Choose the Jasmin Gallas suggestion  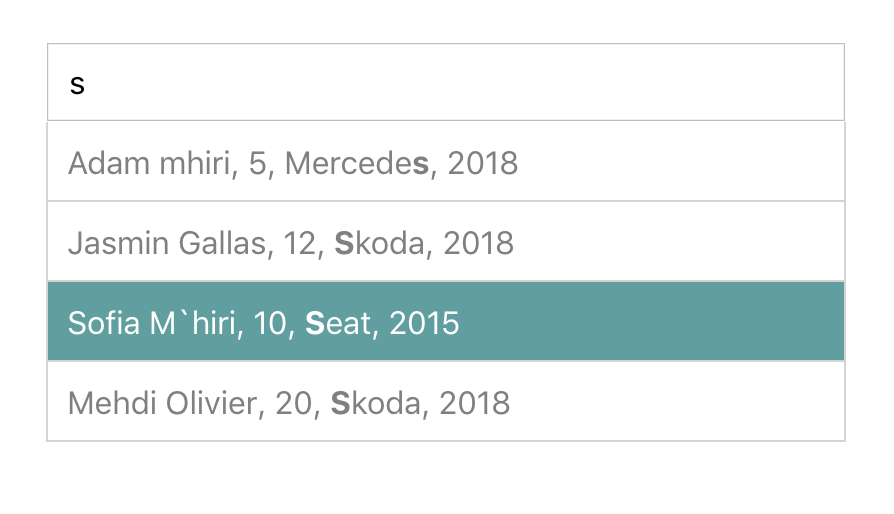point(446,242)
